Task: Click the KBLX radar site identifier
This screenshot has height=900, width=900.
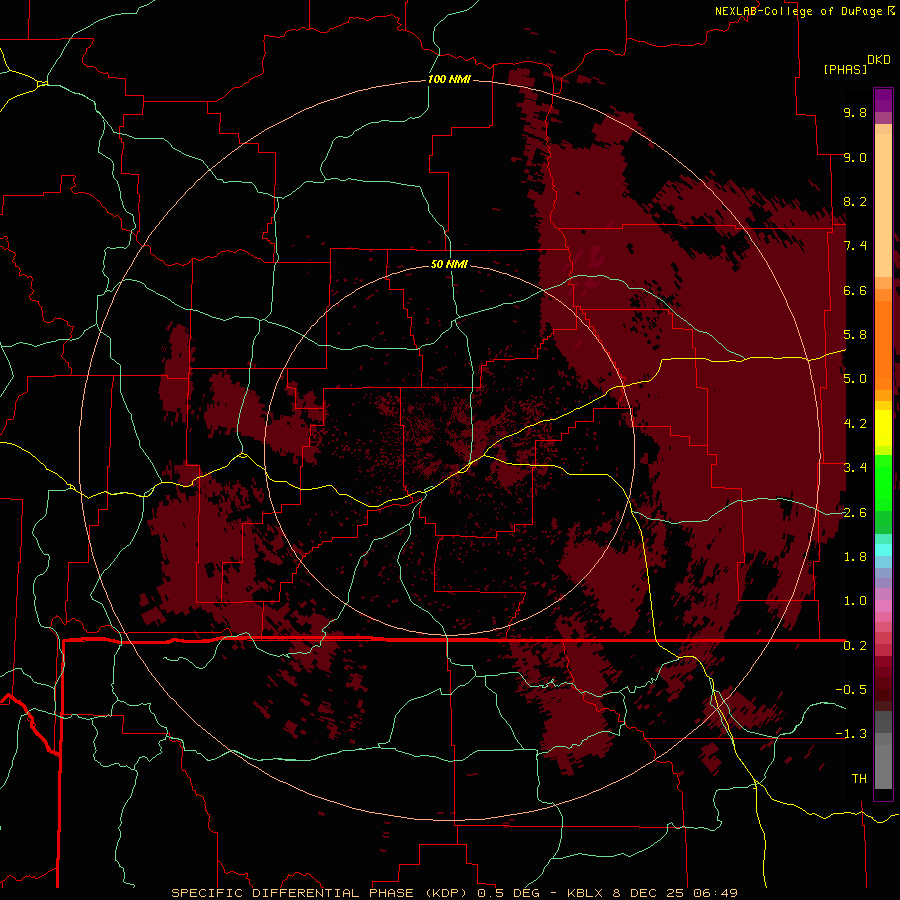Action: pyautogui.click(x=585, y=893)
